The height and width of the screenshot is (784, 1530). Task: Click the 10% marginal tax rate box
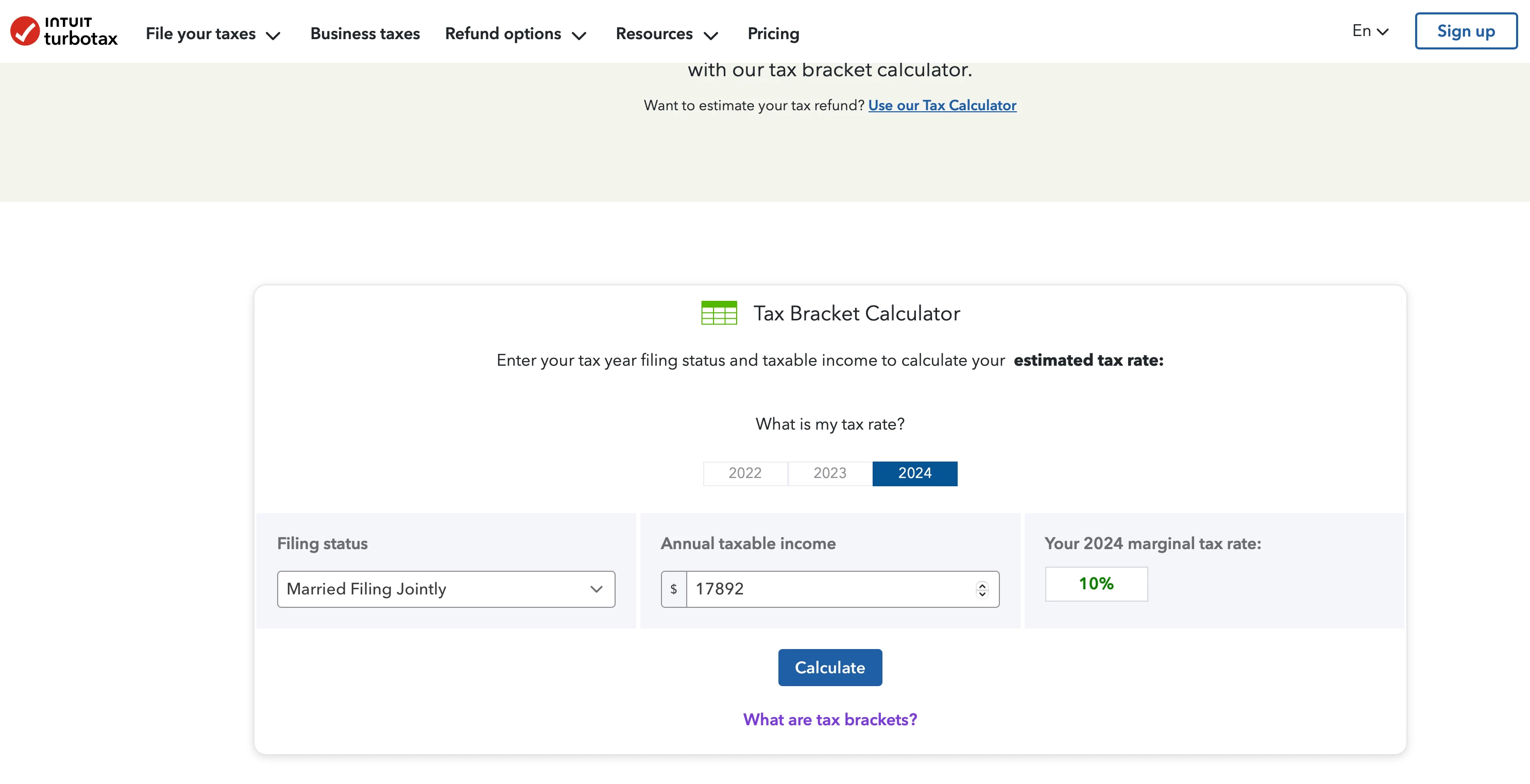coord(1096,584)
